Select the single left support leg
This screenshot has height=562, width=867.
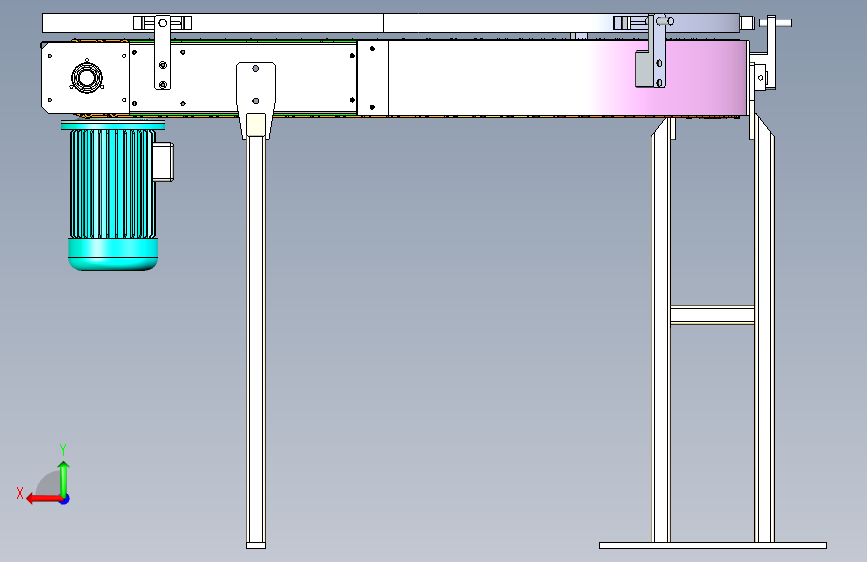click(x=256, y=339)
